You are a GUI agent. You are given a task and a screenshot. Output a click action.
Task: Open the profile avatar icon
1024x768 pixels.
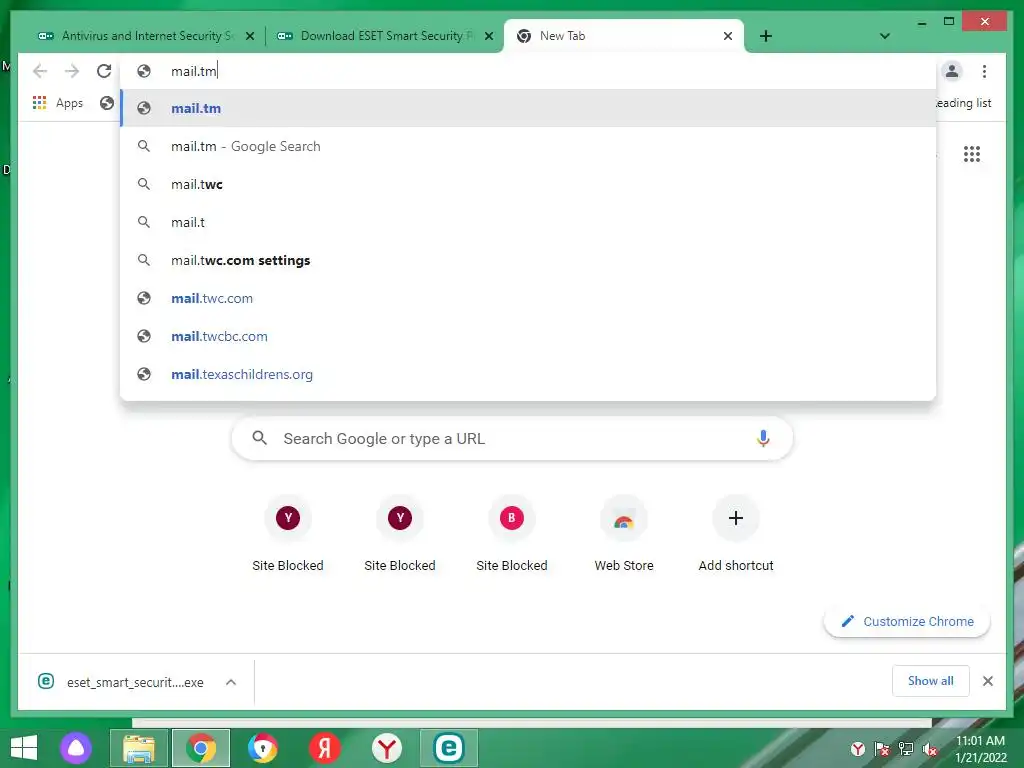point(952,71)
